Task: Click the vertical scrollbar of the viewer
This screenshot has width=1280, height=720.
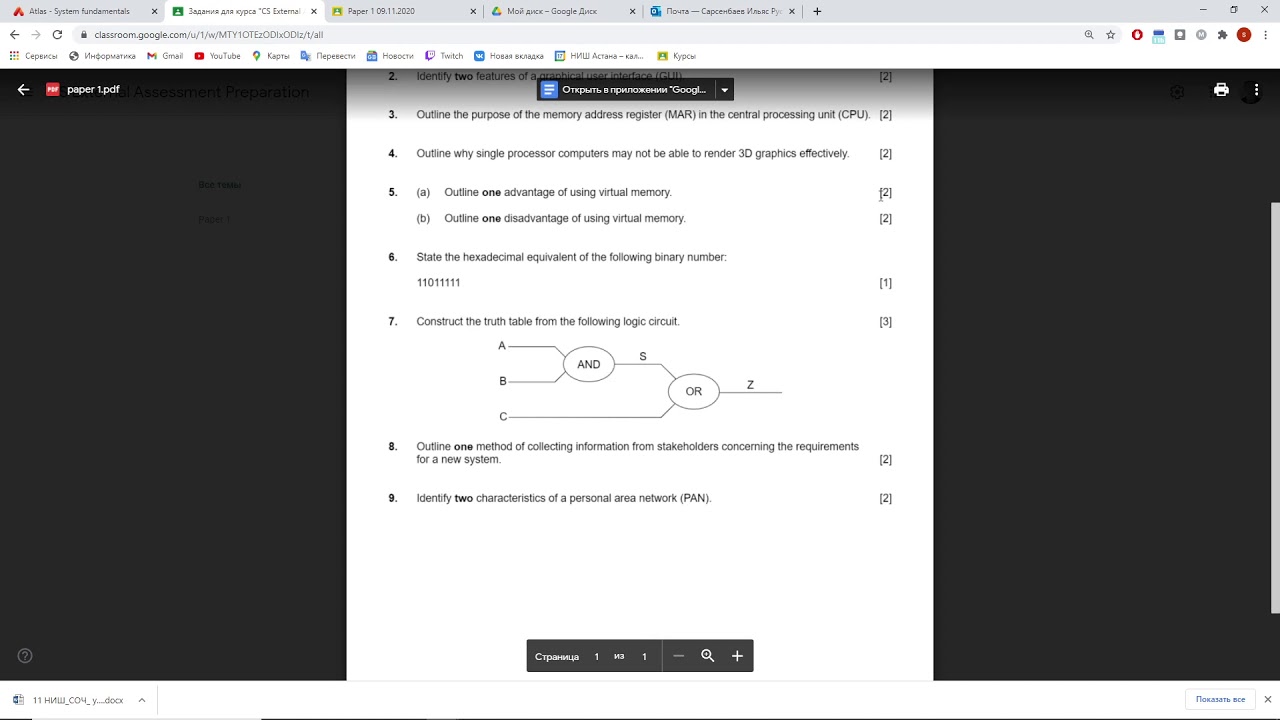Action: tap(1275, 407)
